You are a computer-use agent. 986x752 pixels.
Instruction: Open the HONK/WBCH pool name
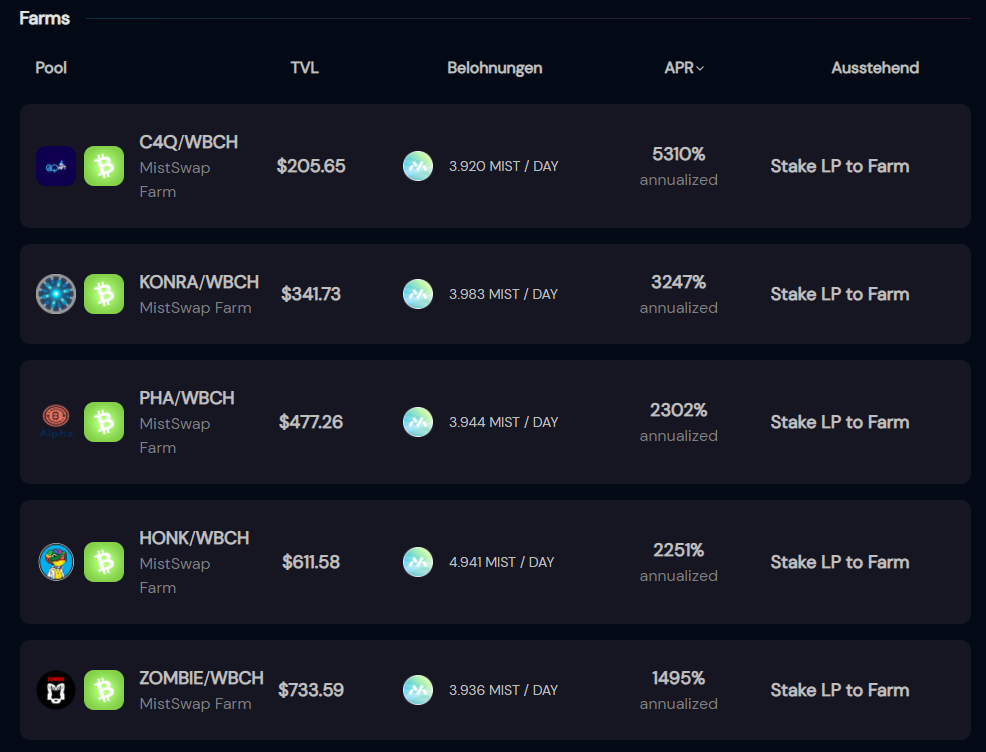pyautogui.click(x=194, y=538)
